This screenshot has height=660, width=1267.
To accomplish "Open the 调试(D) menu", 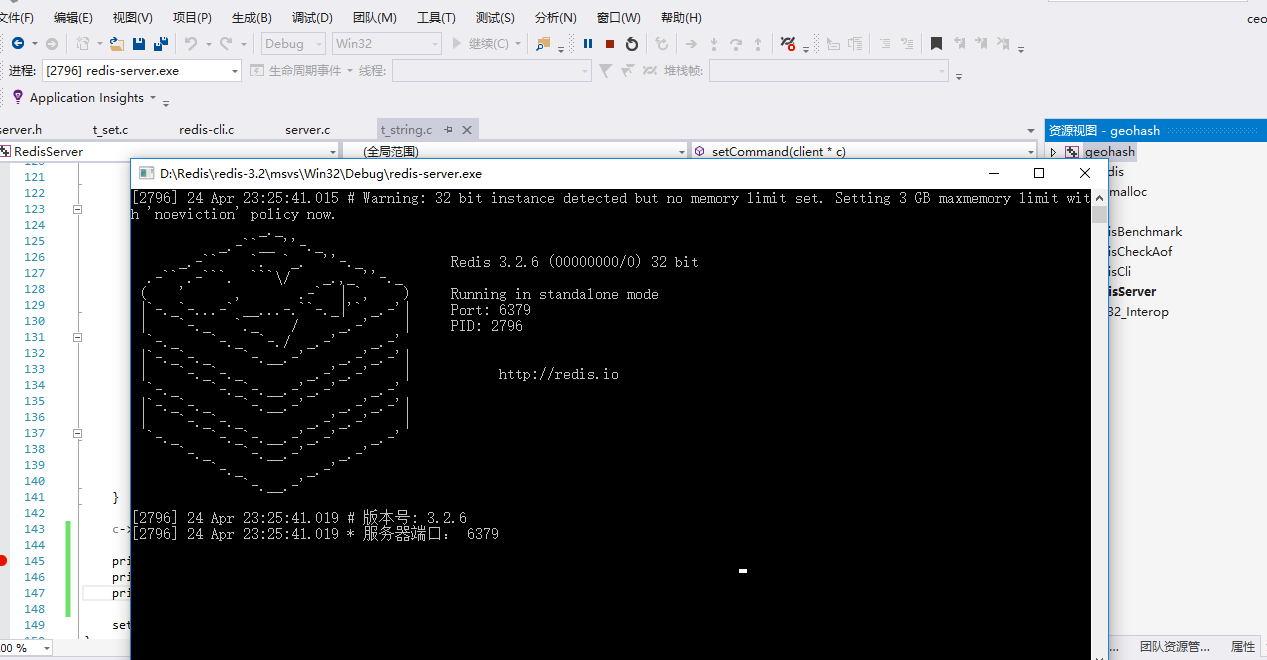I will pyautogui.click(x=312, y=18).
